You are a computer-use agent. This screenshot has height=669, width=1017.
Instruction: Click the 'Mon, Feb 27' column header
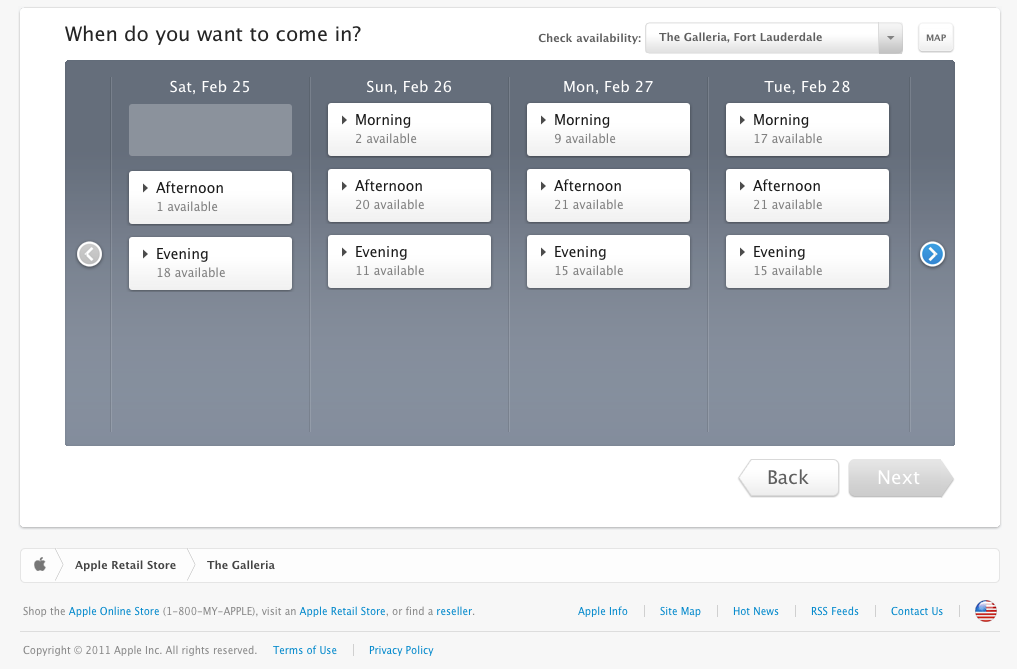coord(608,87)
